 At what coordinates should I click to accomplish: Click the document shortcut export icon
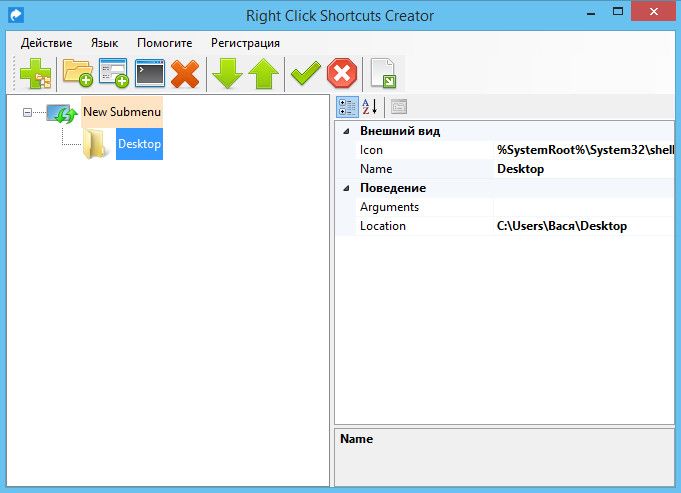coord(383,74)
